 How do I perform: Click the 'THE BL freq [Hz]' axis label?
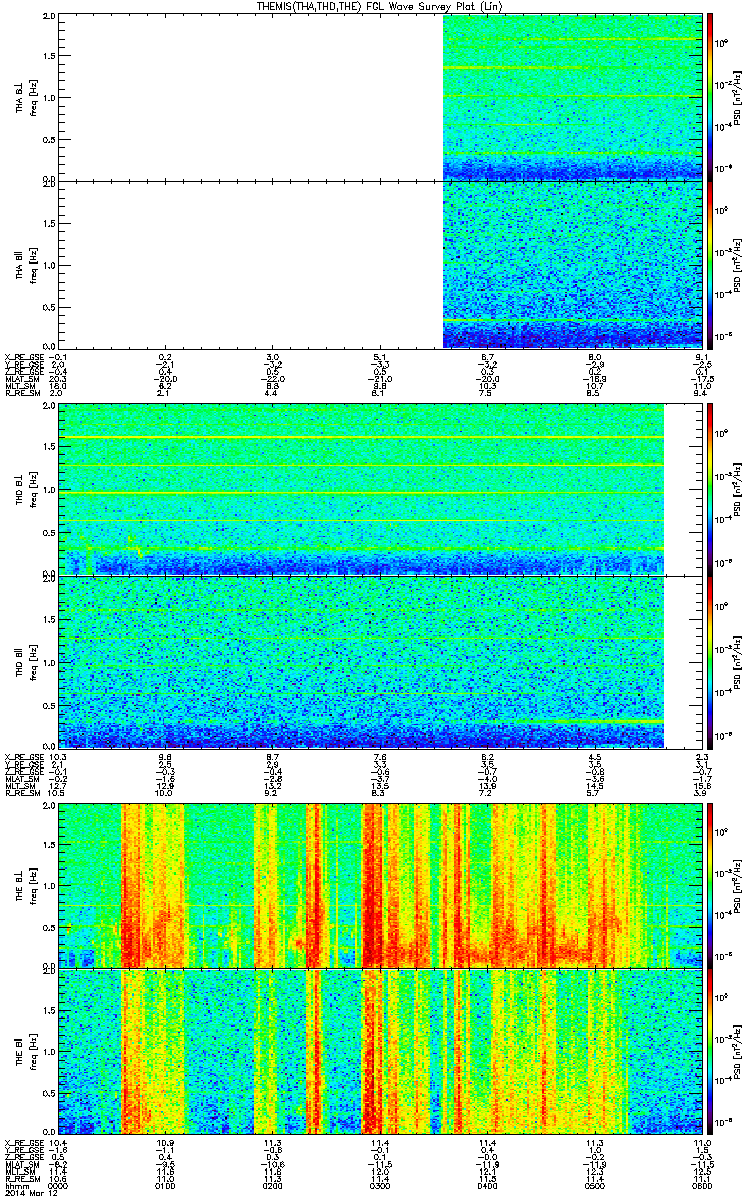25,884
